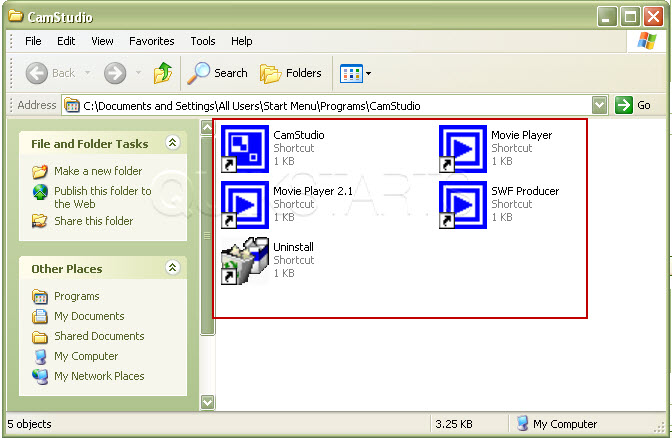Viewport: 672px width, 438px height.
Task: Click My Computer in the status bar
Action: coord(557,424)
